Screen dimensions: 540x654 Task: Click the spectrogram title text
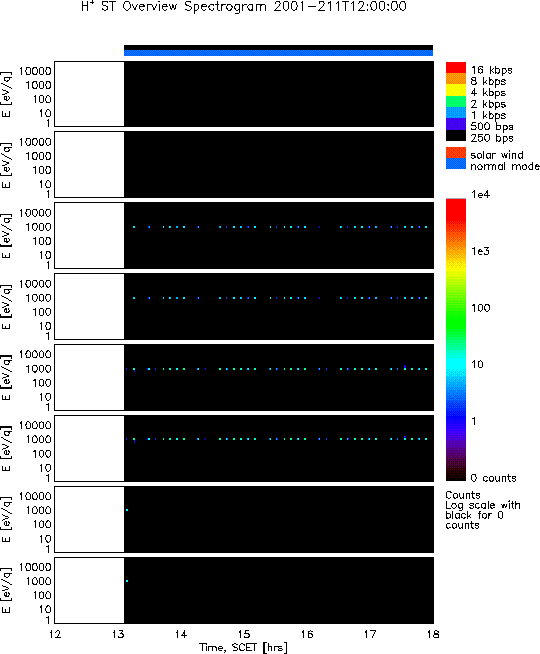(x=244, y=7)
